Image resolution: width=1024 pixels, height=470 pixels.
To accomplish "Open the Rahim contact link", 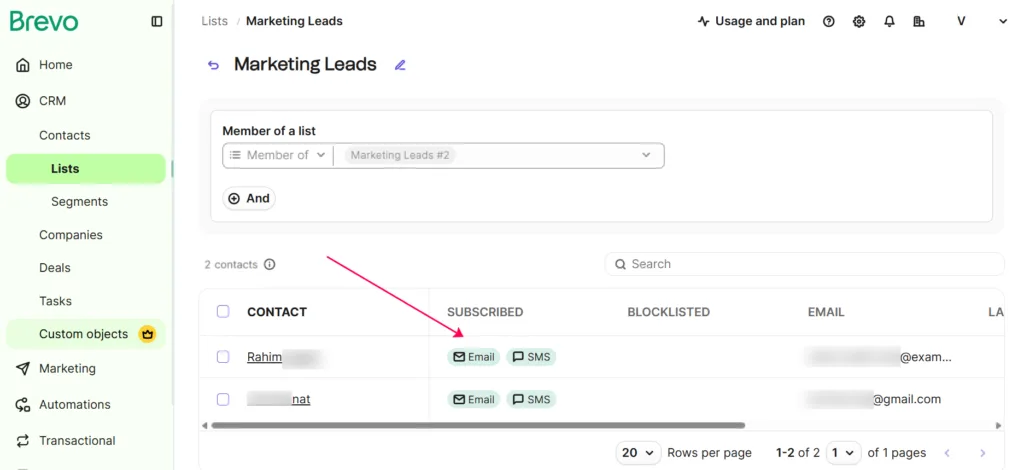I will tap(264, 357).
